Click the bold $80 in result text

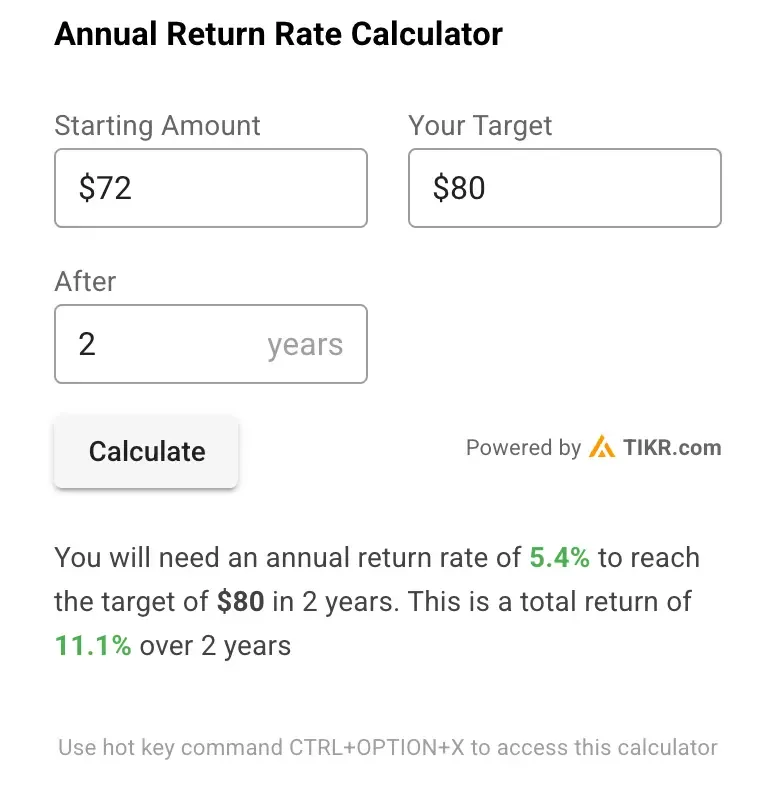point(240,602)
